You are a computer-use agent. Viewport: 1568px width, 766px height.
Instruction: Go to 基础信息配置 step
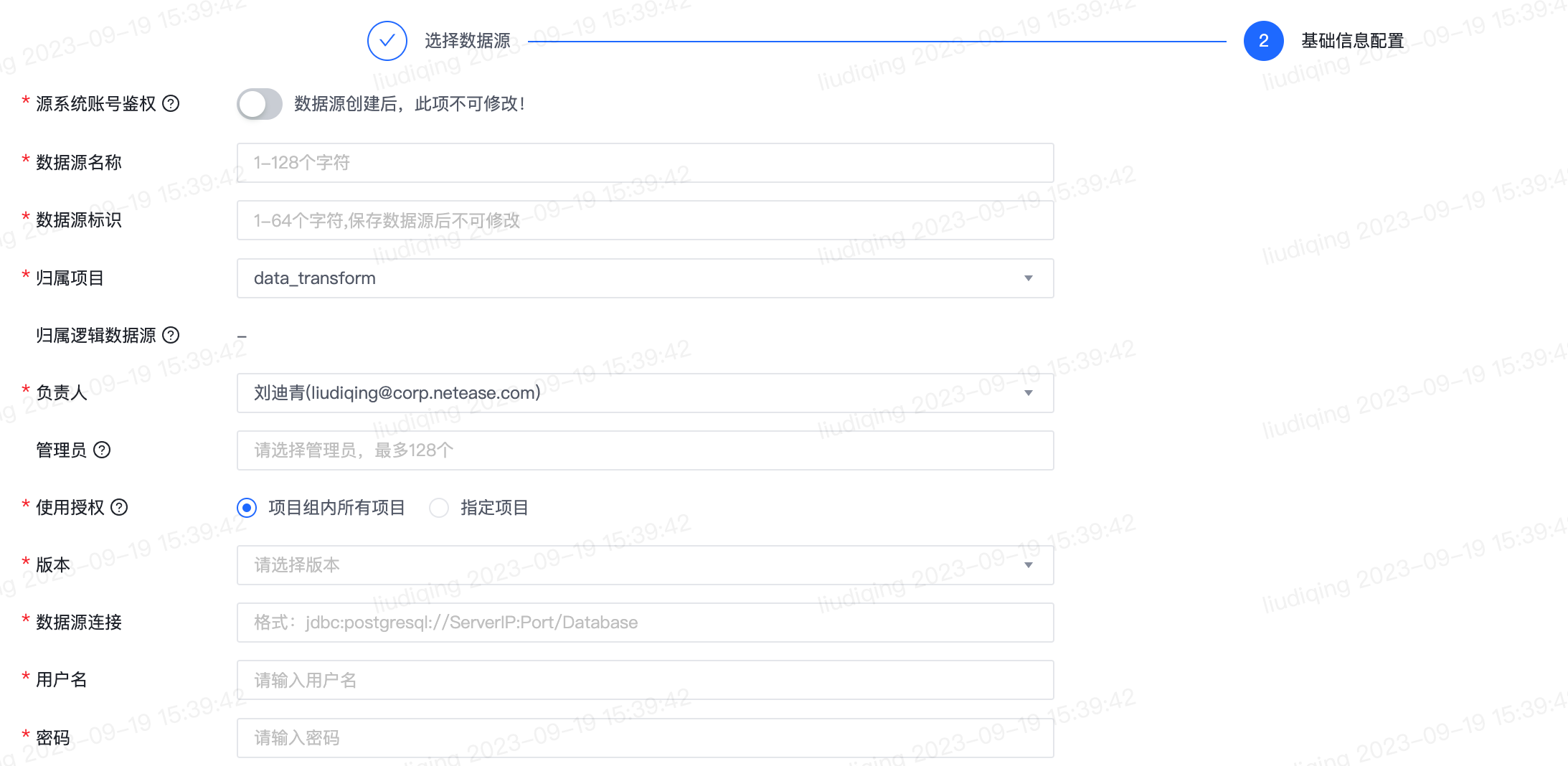tap(1353, 41)
